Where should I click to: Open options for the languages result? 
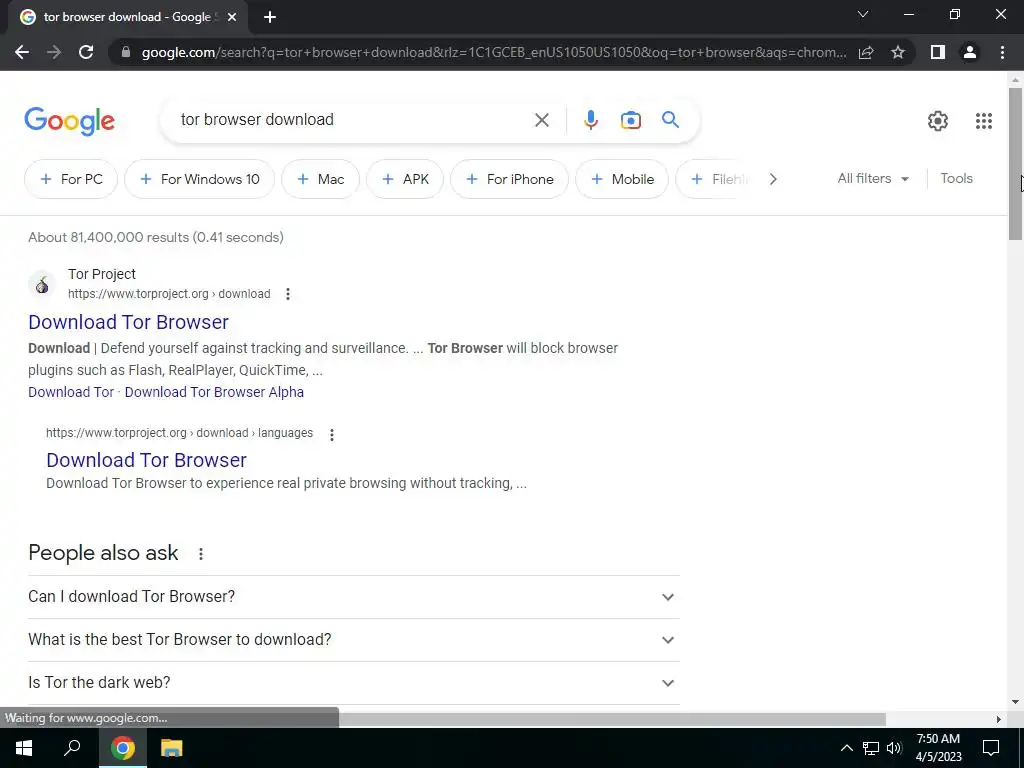point(332,434)
